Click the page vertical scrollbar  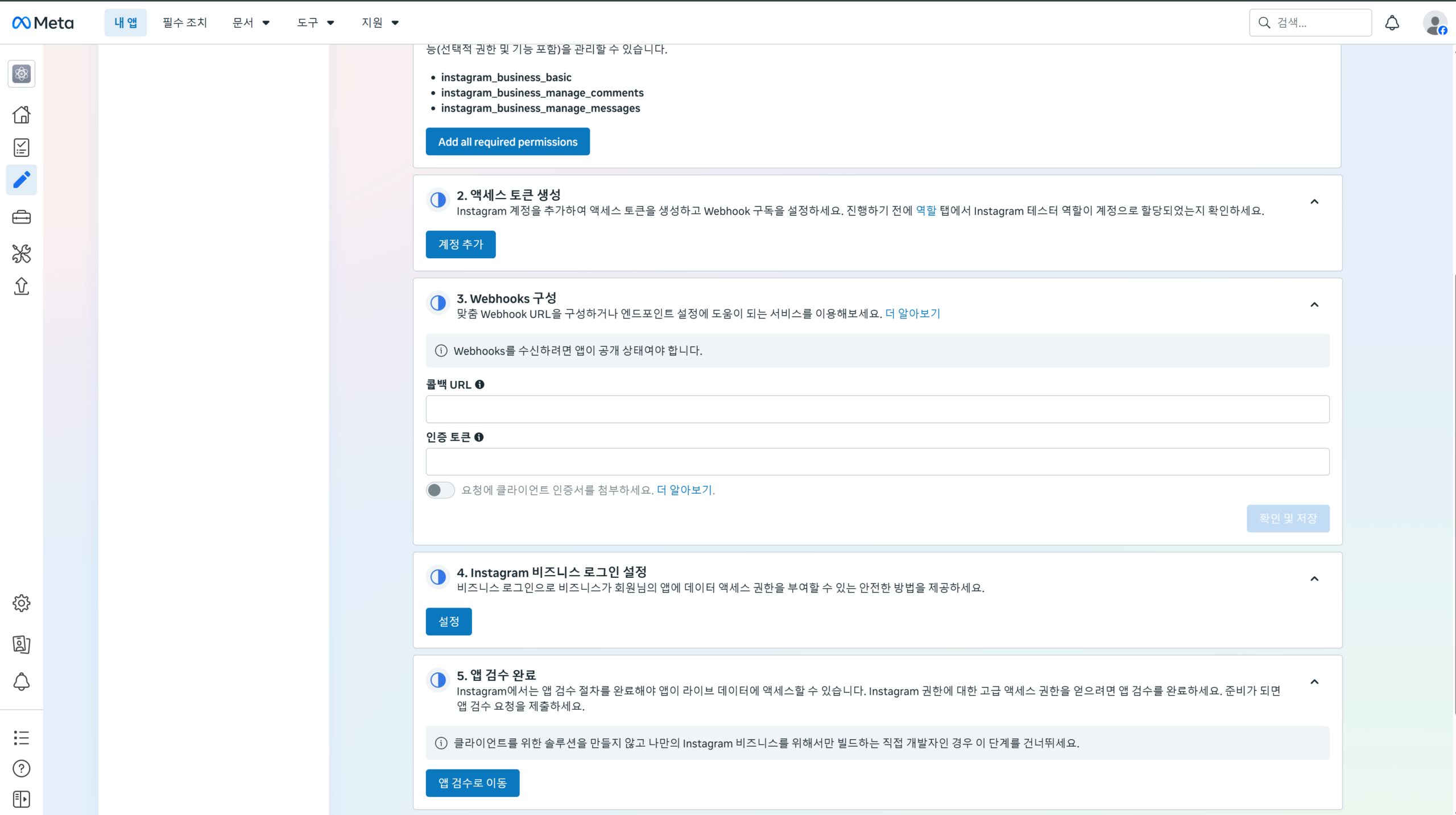tap(1454, 495)
